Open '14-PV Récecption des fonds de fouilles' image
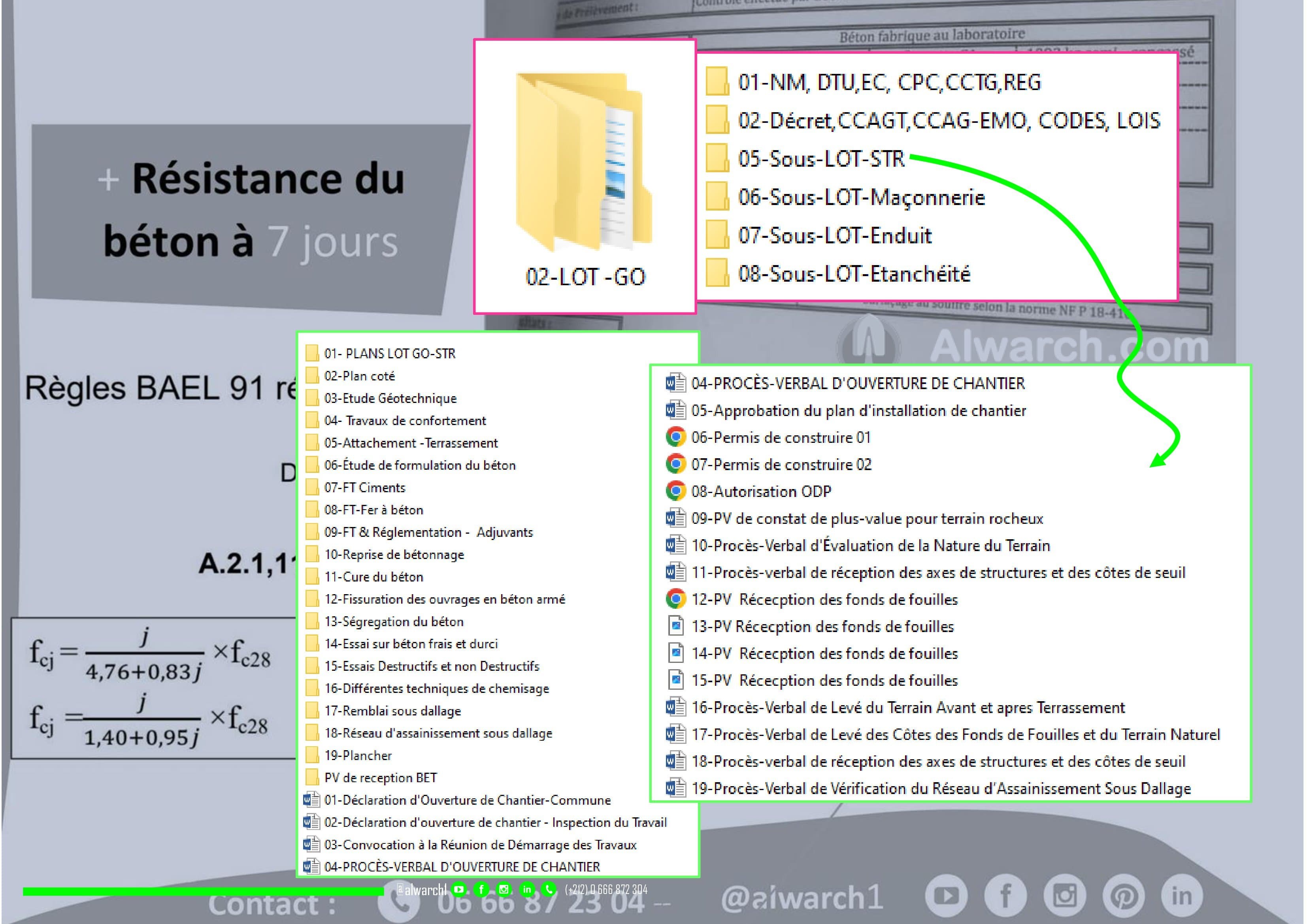This screenshot has height=924, width=1307. [x=824, y=653]
